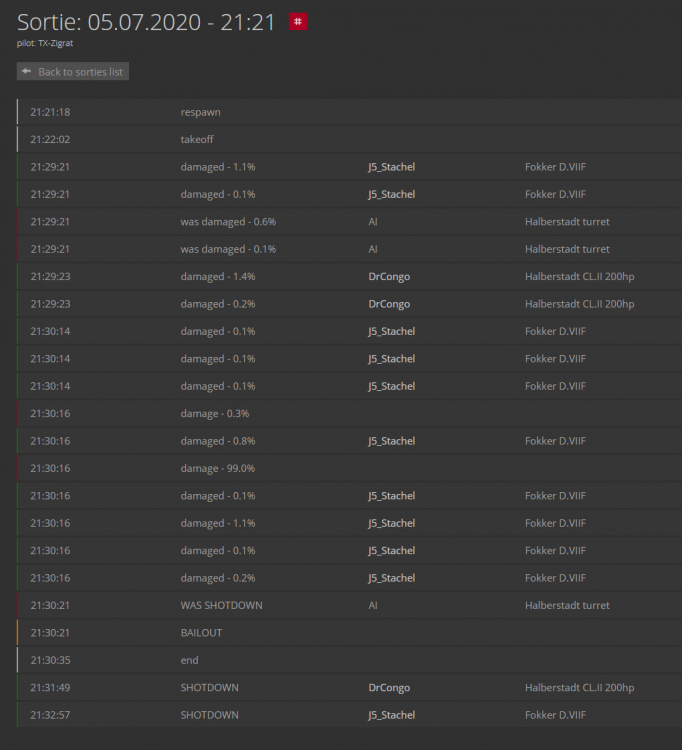This screenshot has height=750, width=682.
Task: Open DrCongo in the 21:31:49 SHOTDOWN row
Action: [389, 688]
